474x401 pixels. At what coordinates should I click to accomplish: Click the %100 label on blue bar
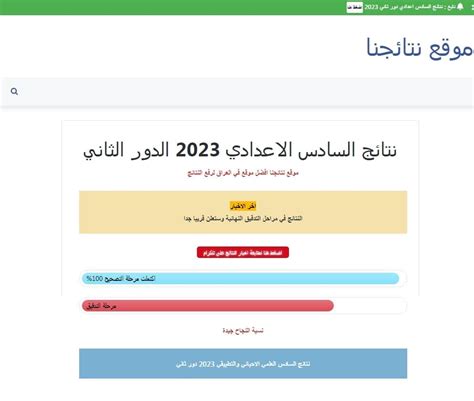[x=95, y=278]
